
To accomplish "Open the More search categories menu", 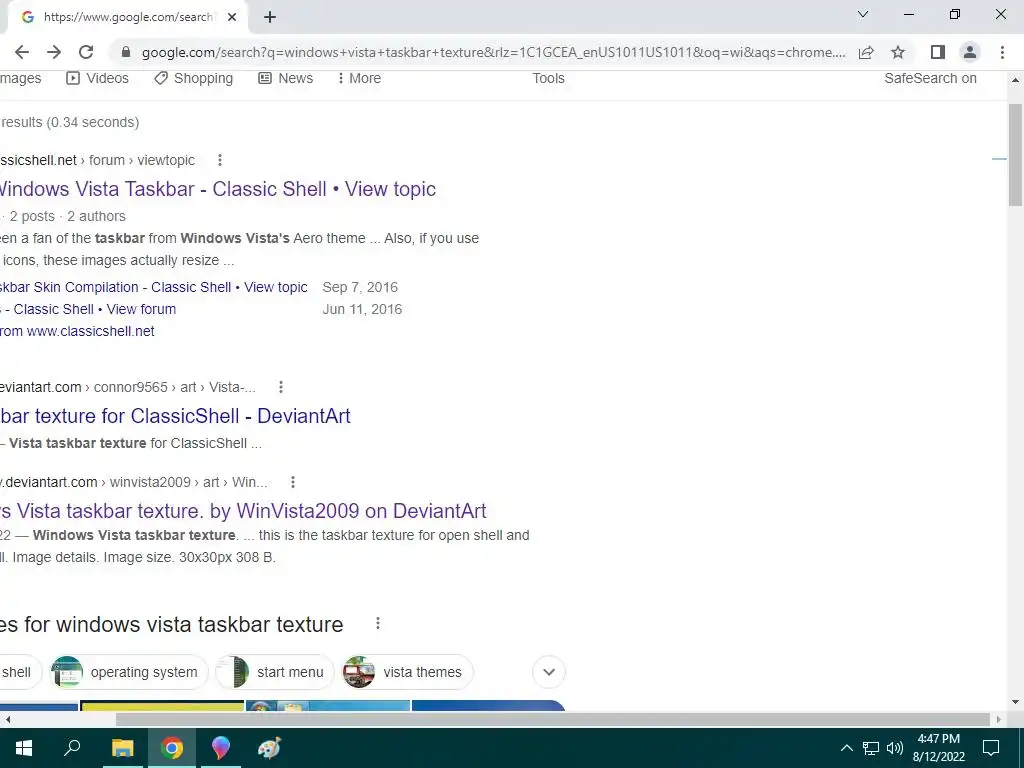I will tap(359, 78).
